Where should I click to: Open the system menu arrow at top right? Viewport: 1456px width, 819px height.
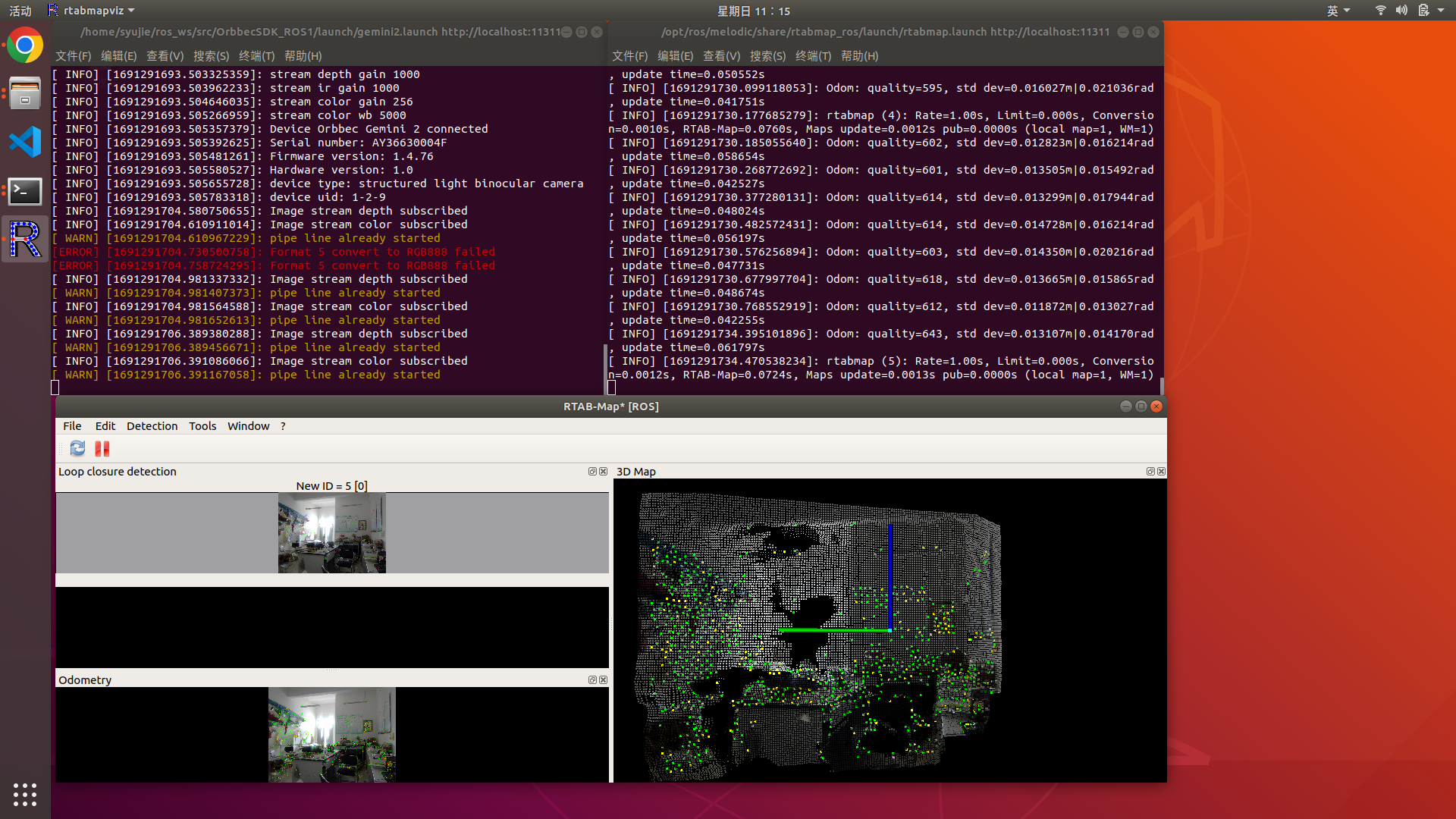coord(1441,11)
